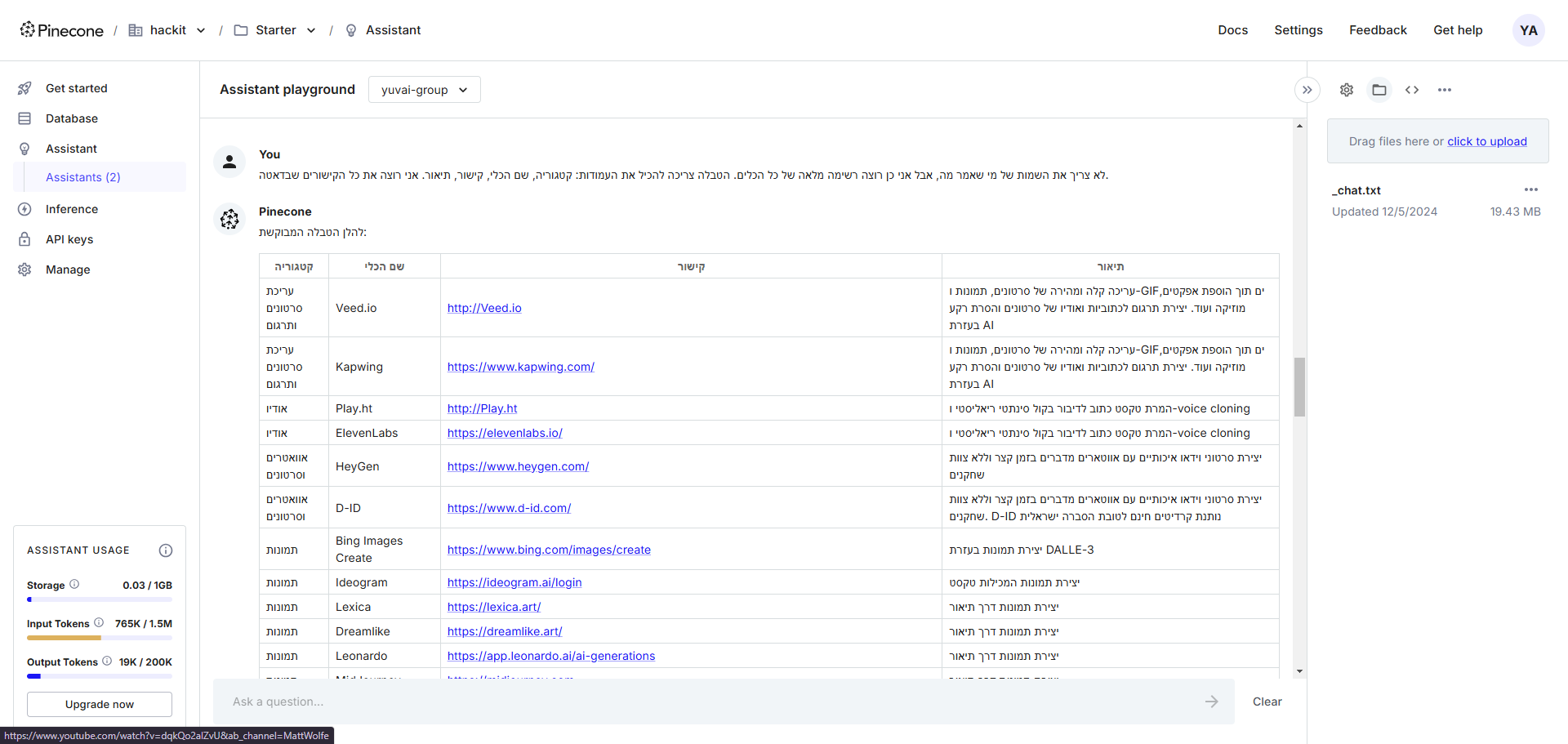Image resolution: width=1568 pixels, height=744 pixels.
Task: Open the Manage sidebar section
Action: click(68, 270)
